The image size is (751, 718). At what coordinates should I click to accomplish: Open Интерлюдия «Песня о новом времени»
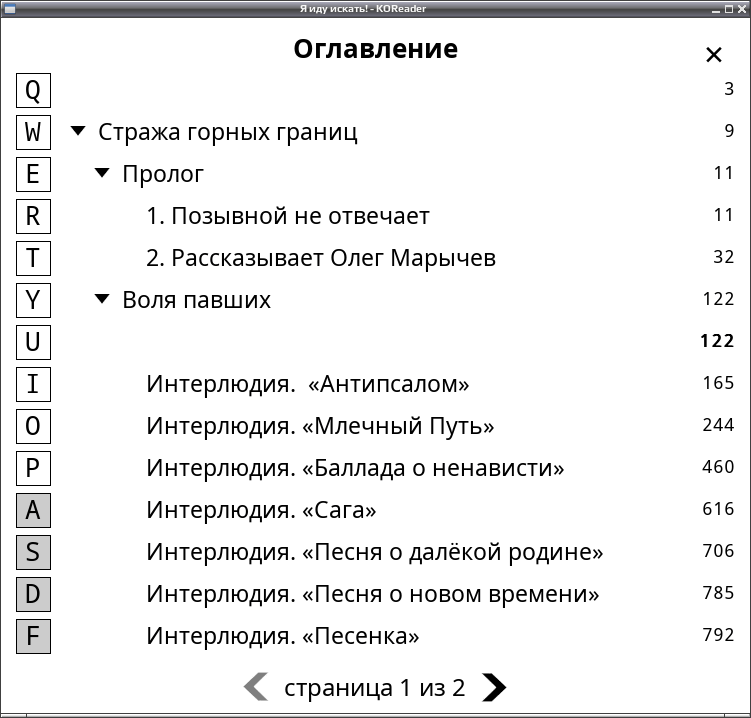[373, 594]
